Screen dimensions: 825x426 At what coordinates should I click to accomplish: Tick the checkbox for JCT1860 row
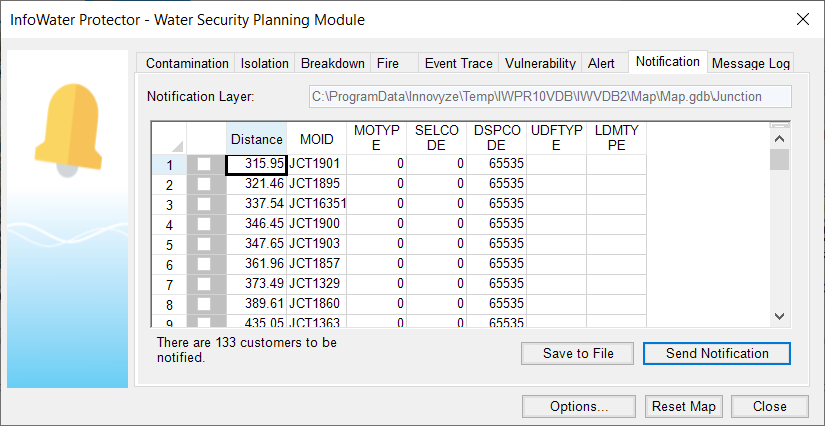coord(204,304)
